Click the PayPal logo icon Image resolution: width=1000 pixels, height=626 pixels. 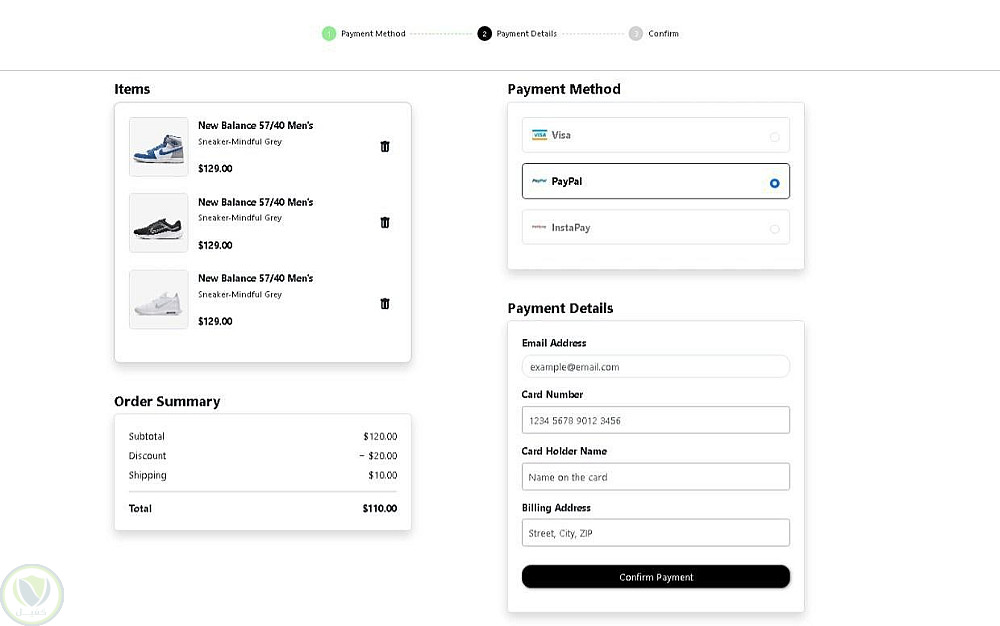[x=539, y=182]
